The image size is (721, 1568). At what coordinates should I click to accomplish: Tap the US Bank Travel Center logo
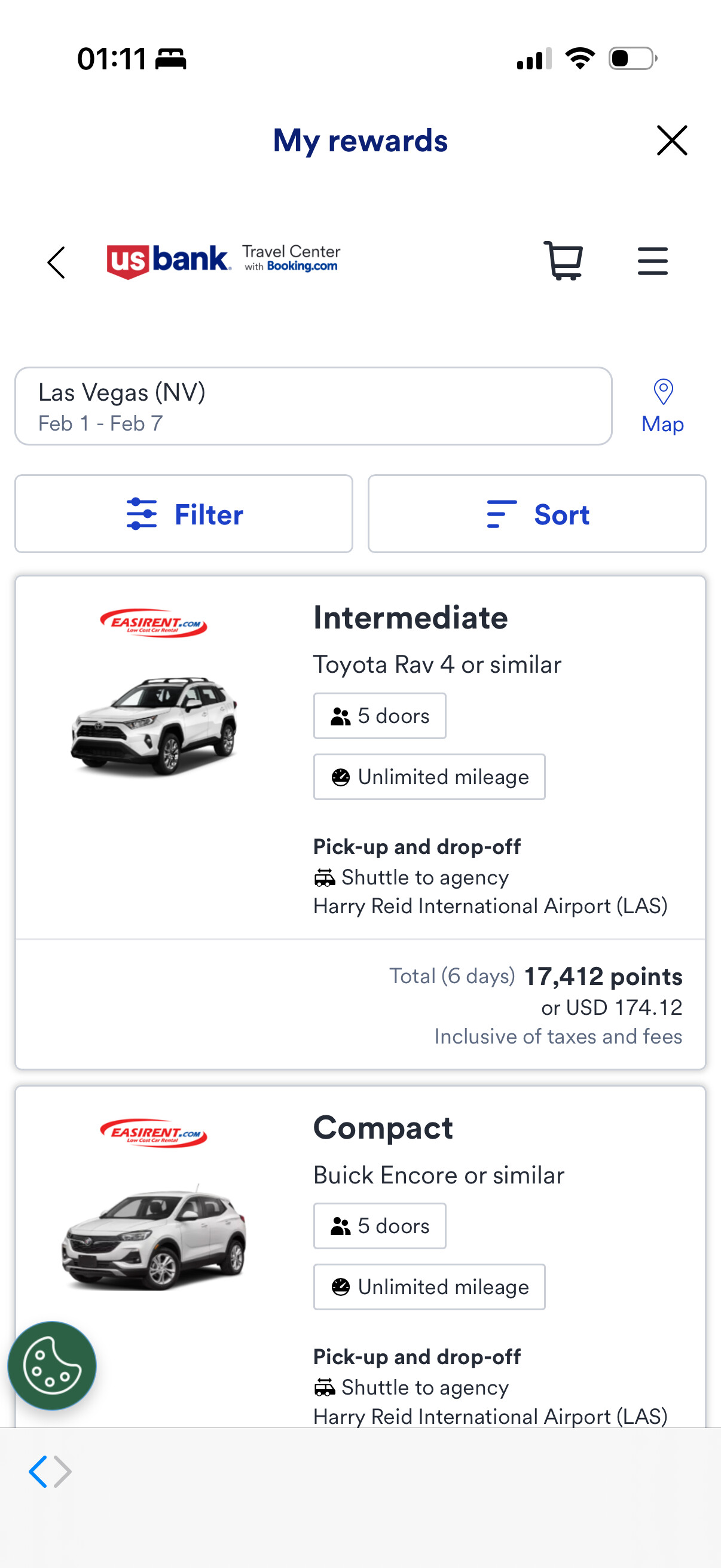[x=224, y=261]
